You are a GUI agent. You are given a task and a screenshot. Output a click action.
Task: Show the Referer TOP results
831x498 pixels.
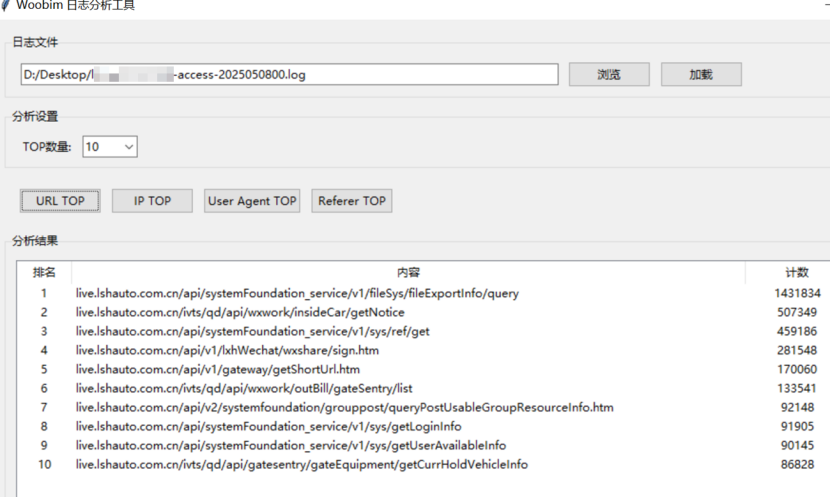352,201
